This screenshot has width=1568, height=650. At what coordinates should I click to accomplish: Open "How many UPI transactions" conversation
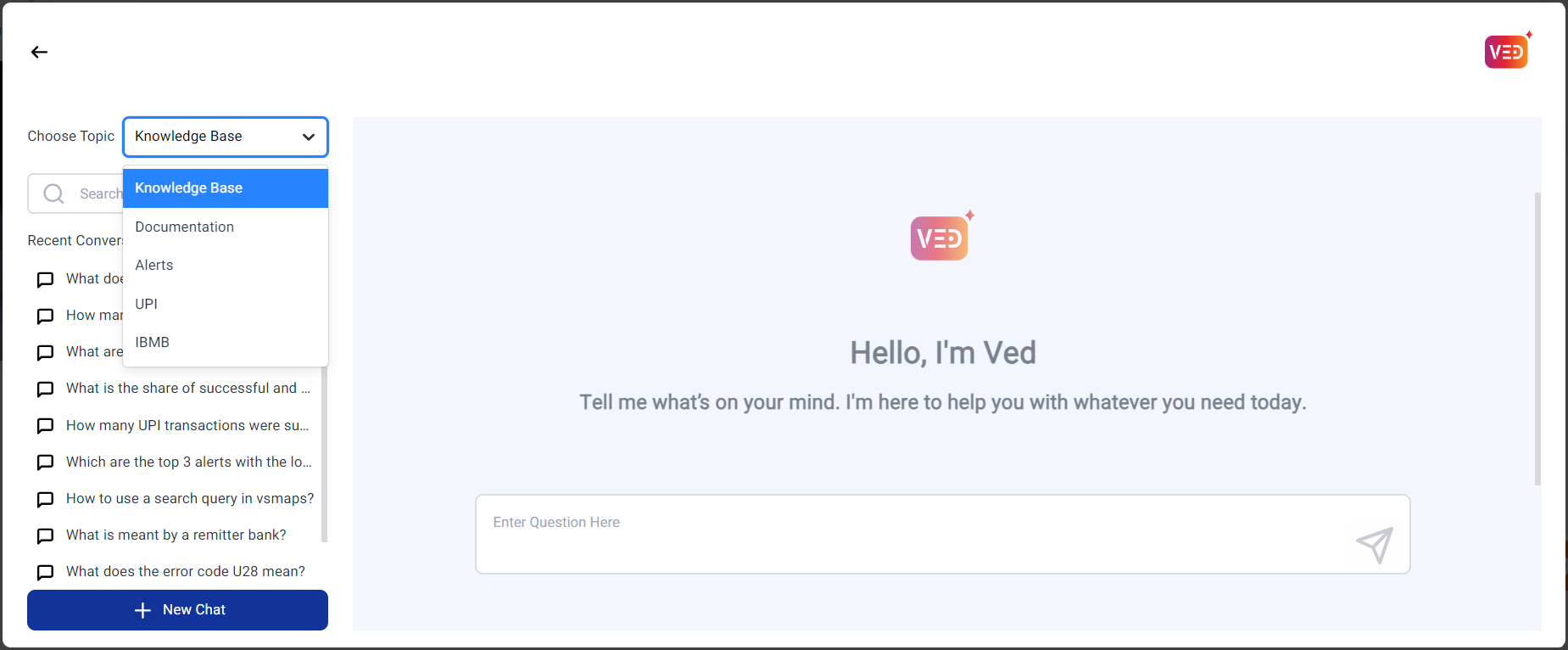pos(187,425)
